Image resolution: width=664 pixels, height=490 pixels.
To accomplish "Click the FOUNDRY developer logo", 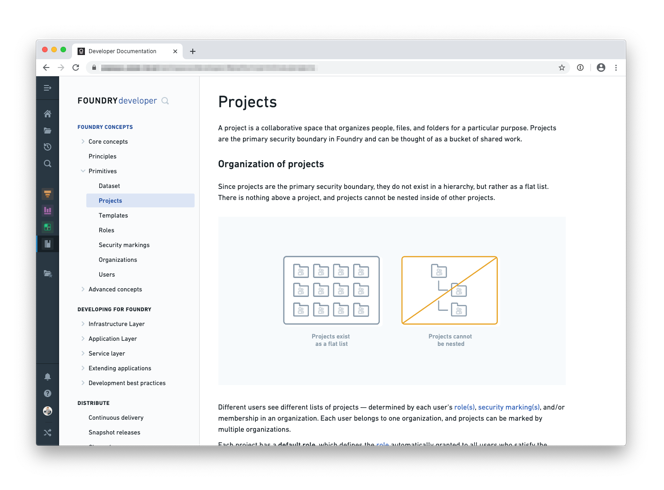I will 117,101.
